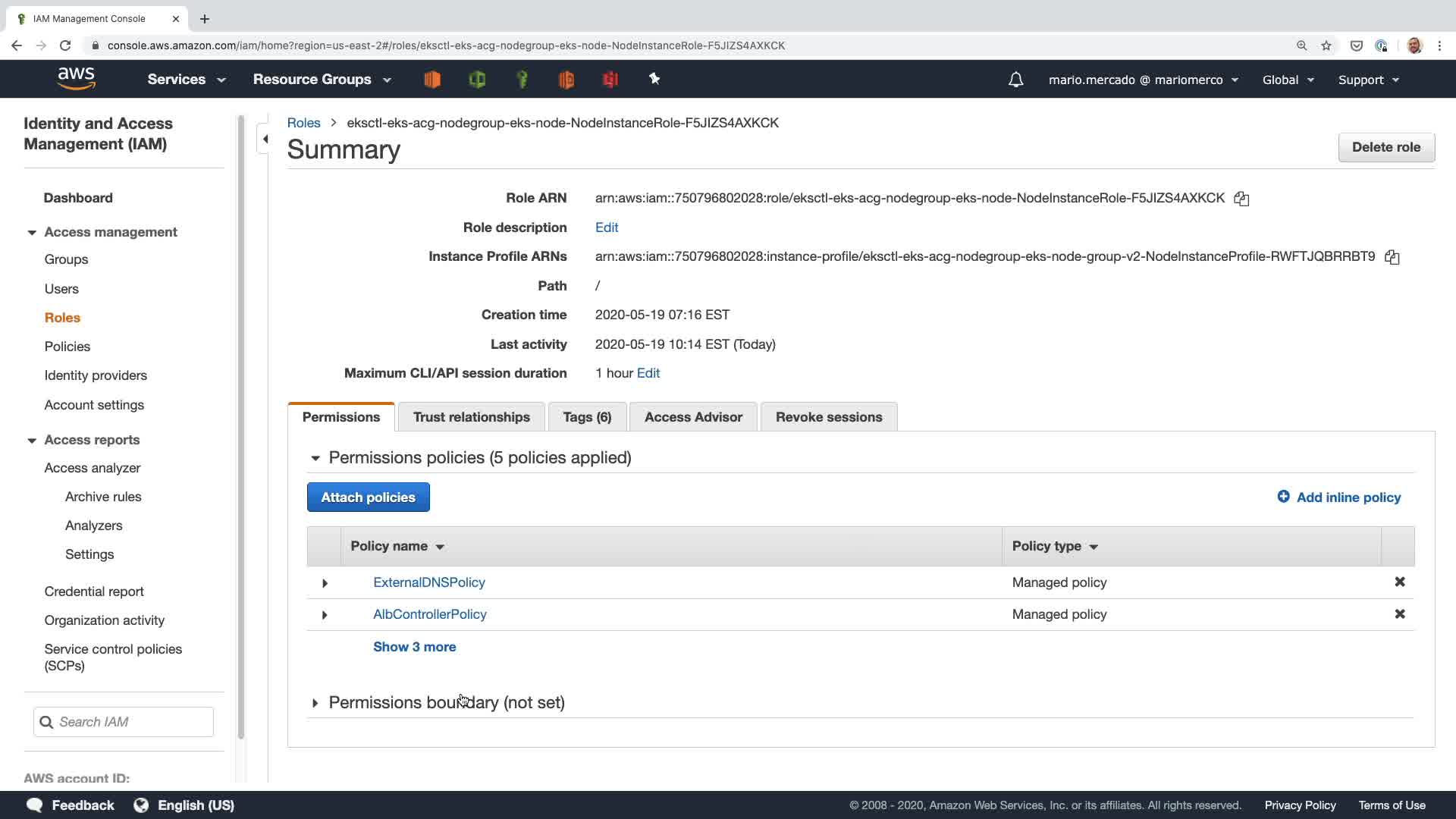Expand the Permissions boundary section
Viewport: 1456px width, 819px height.
pos(315,703)
